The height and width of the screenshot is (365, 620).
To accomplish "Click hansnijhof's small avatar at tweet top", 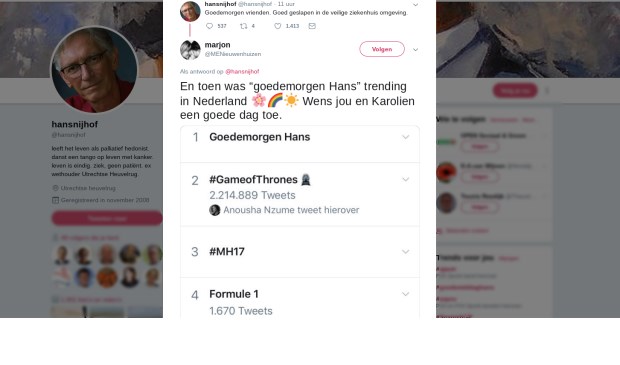I will coord(190,11).
